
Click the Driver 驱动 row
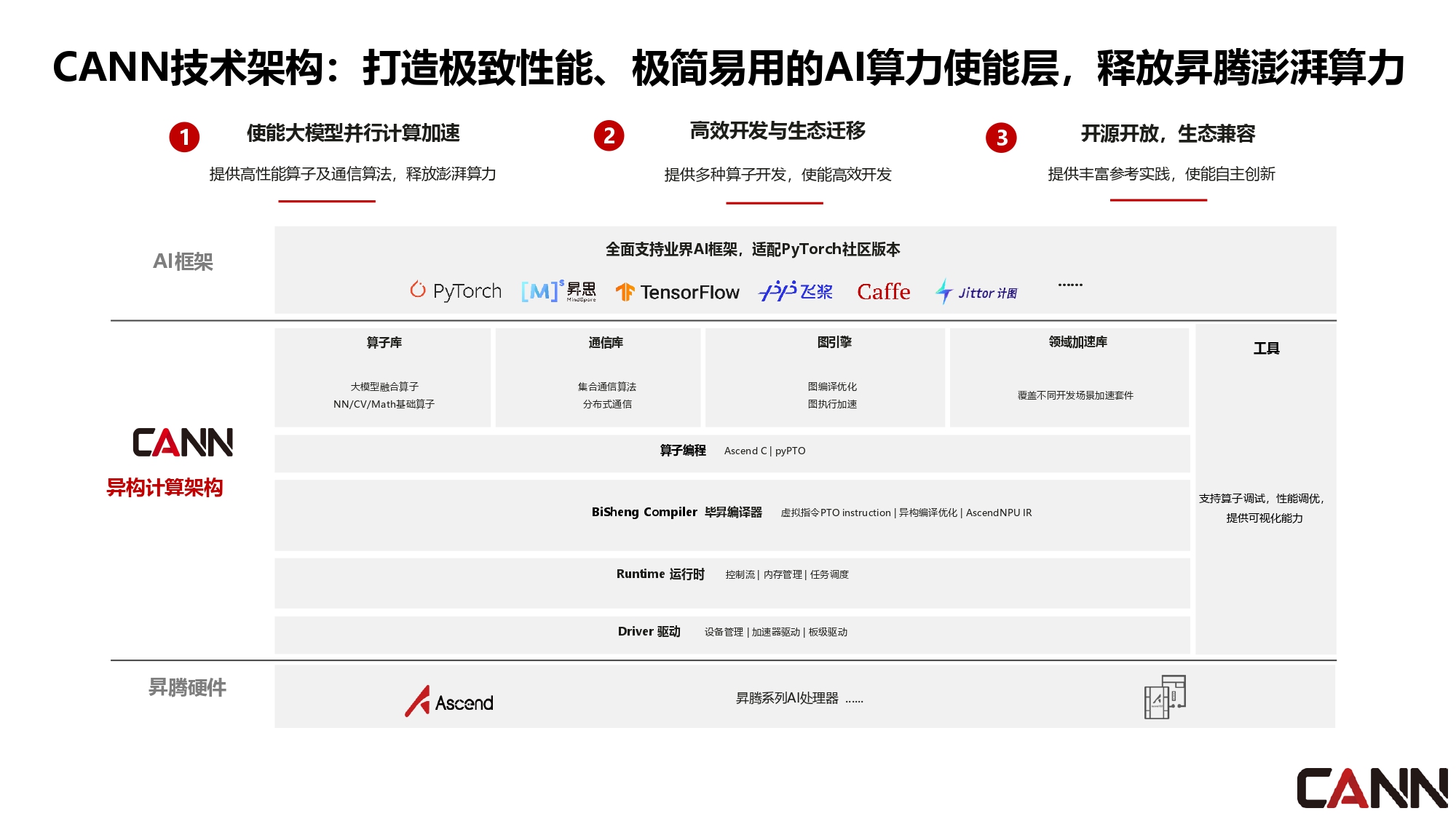click(732, 633)
